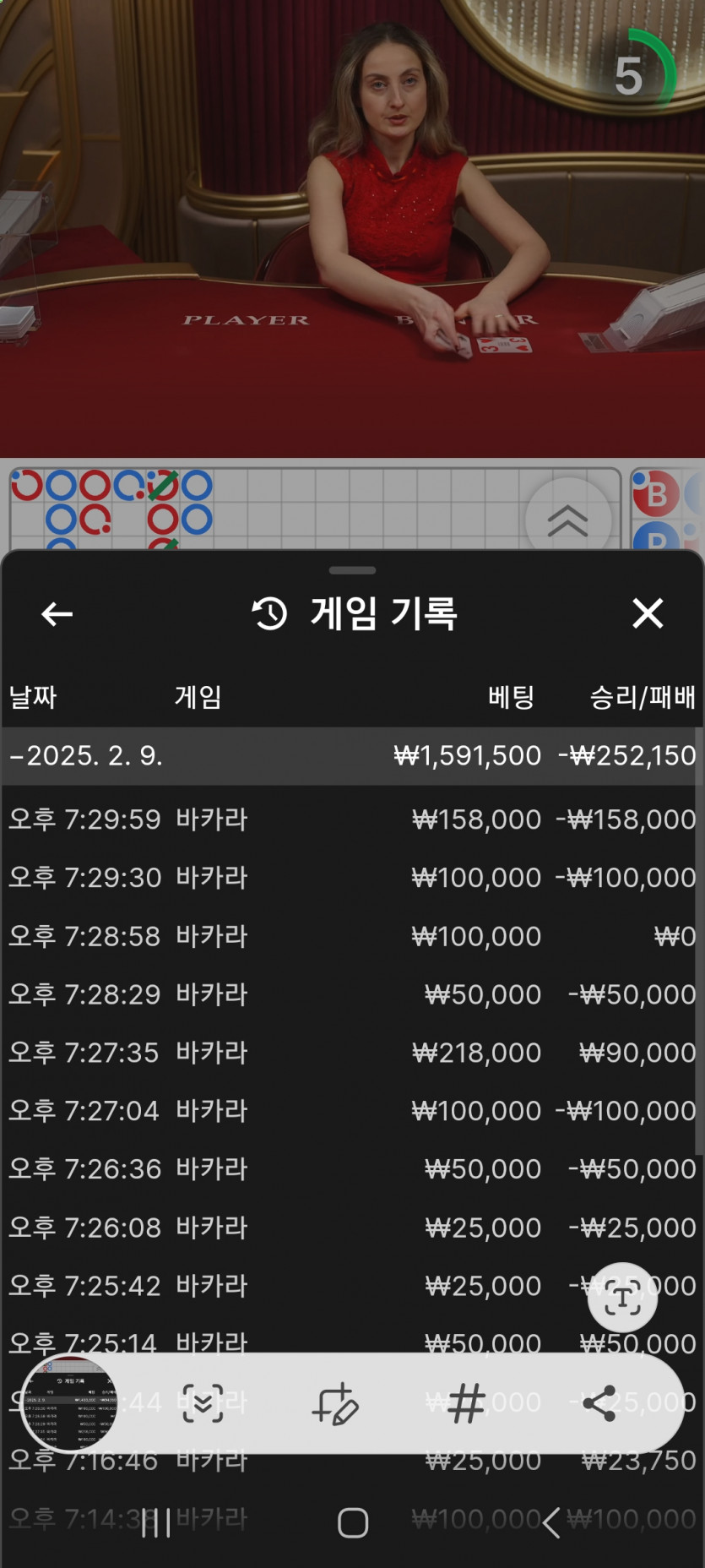This screenshot has height=1568, width=705.
Task: Tap the ₩90,000 win amount
Action: tap(637, 1053)
